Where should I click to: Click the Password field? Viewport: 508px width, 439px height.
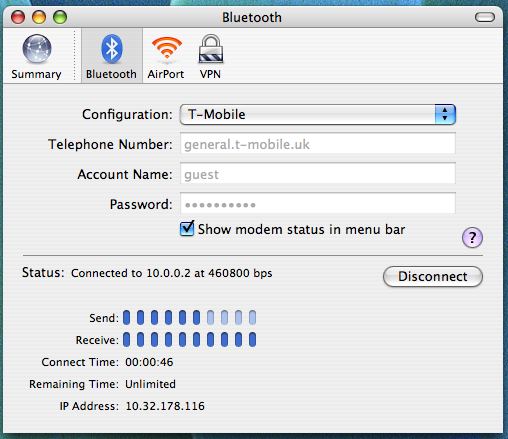pos(318,203)
